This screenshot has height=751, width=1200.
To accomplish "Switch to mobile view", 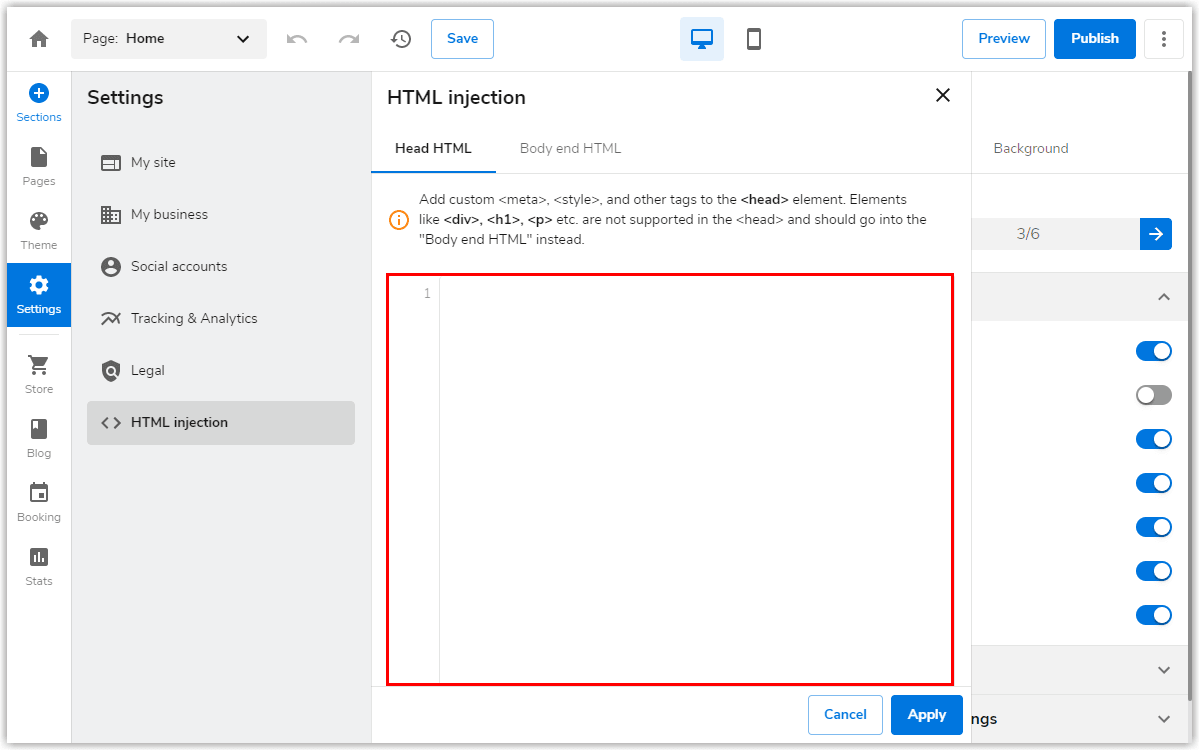I will (754, 39).
